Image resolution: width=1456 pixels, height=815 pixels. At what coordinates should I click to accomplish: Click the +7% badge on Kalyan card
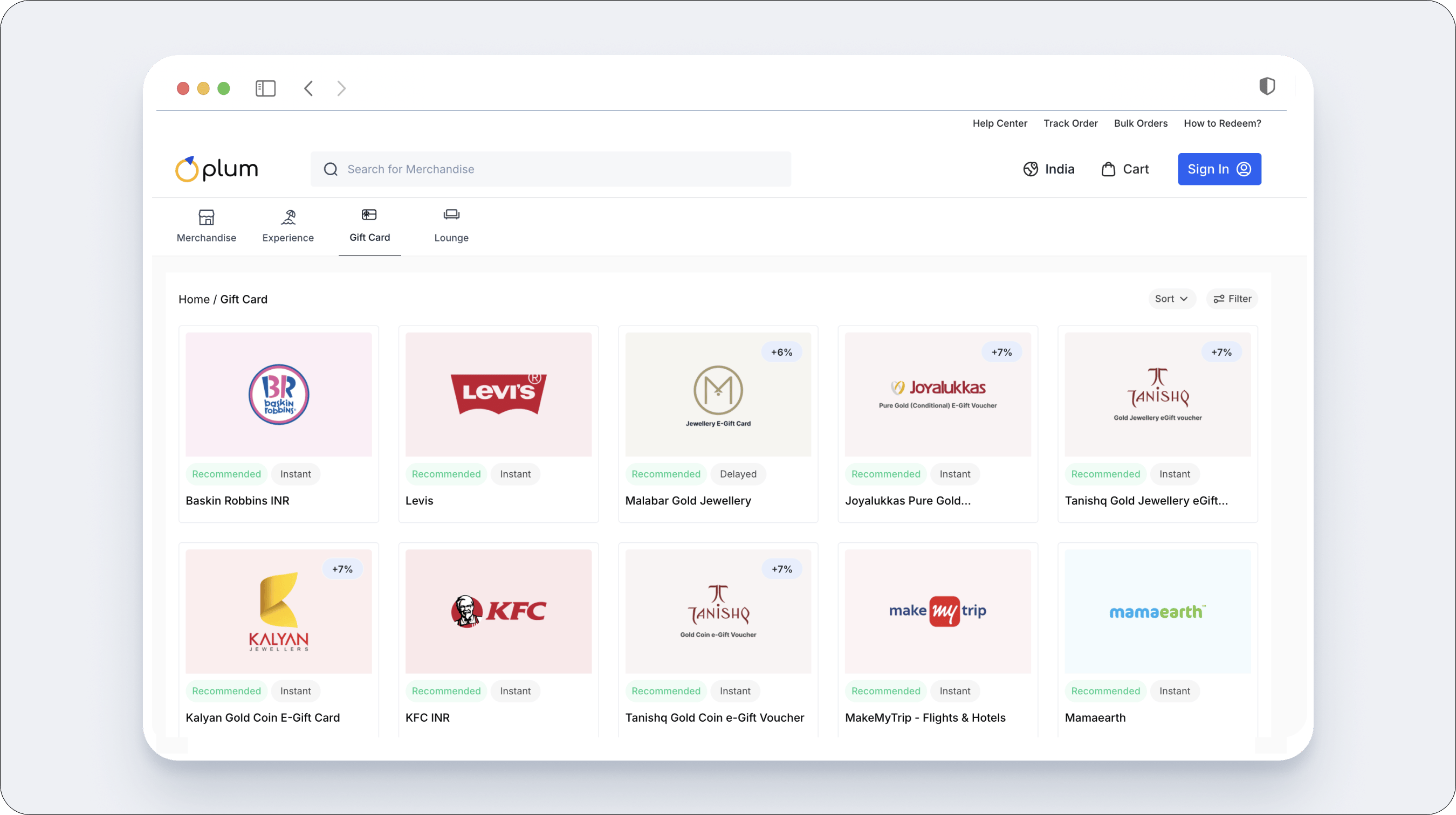[342, 569]
